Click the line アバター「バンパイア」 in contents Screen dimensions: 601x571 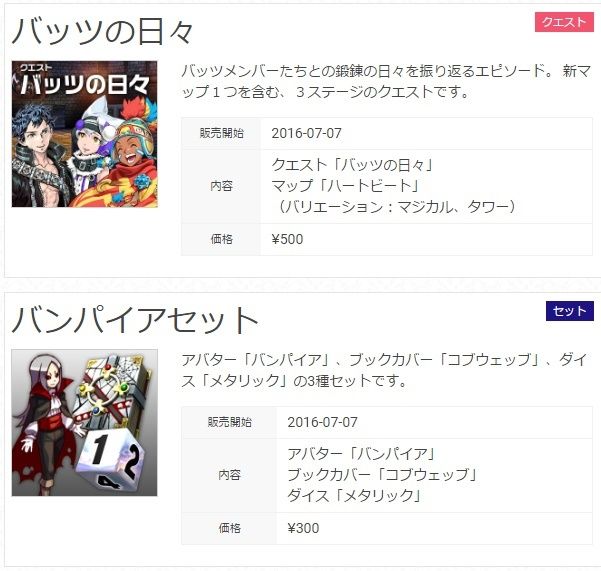(x=362, y=454)
